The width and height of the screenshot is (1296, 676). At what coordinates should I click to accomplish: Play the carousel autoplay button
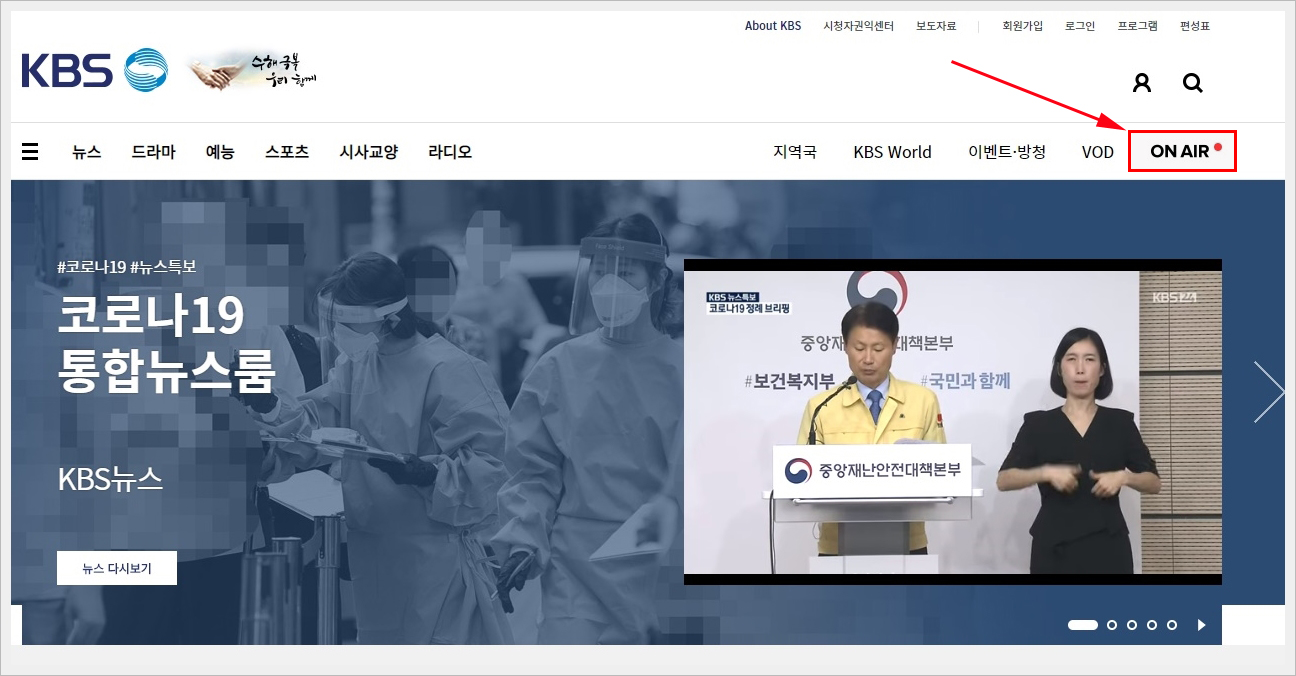coord(1202,625)
